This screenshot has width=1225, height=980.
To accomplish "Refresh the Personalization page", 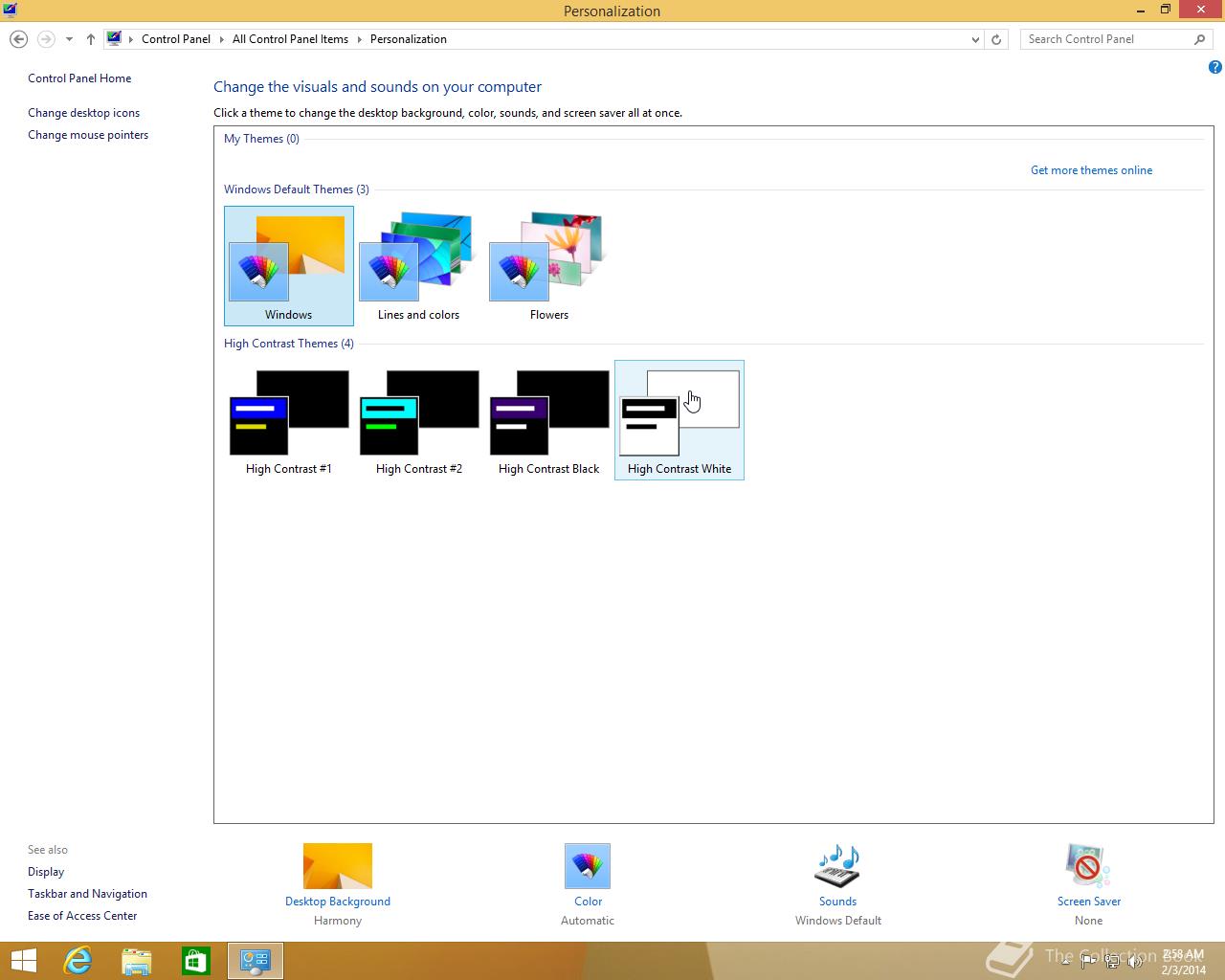I will [x=996, y=39].
